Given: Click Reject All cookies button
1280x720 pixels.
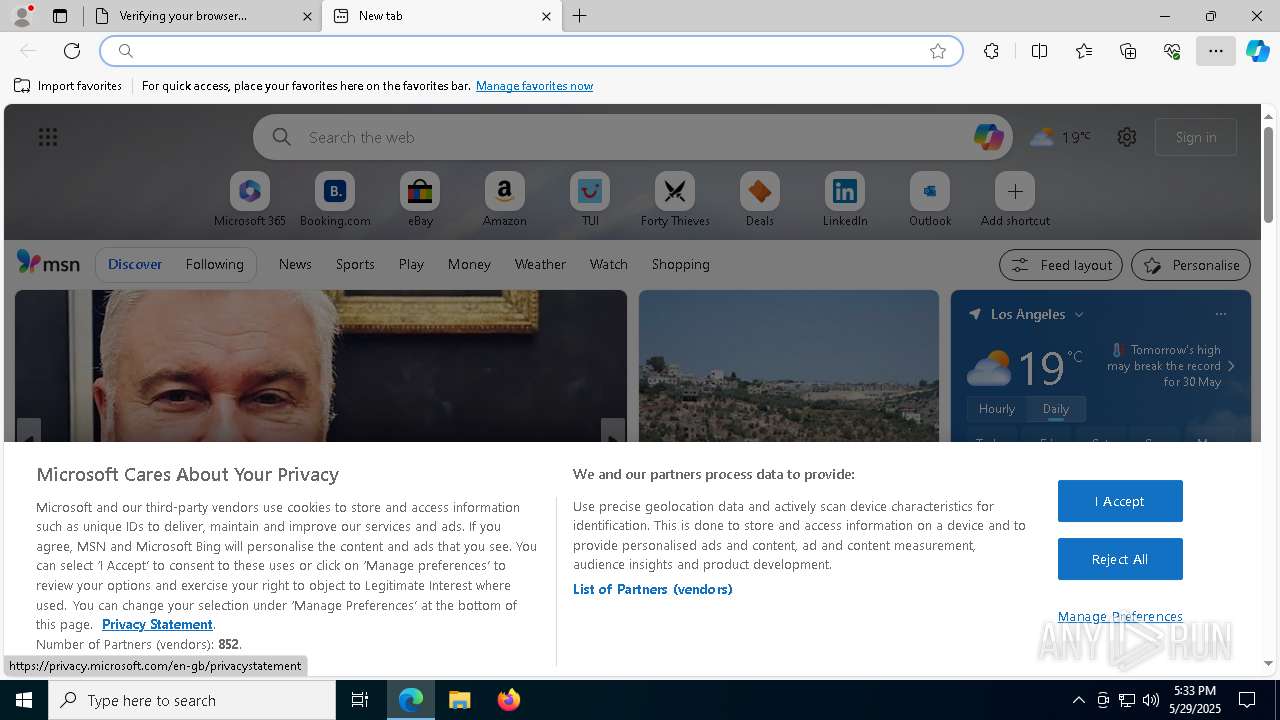Looking at the screenshot, I should tap(1120, 559).
